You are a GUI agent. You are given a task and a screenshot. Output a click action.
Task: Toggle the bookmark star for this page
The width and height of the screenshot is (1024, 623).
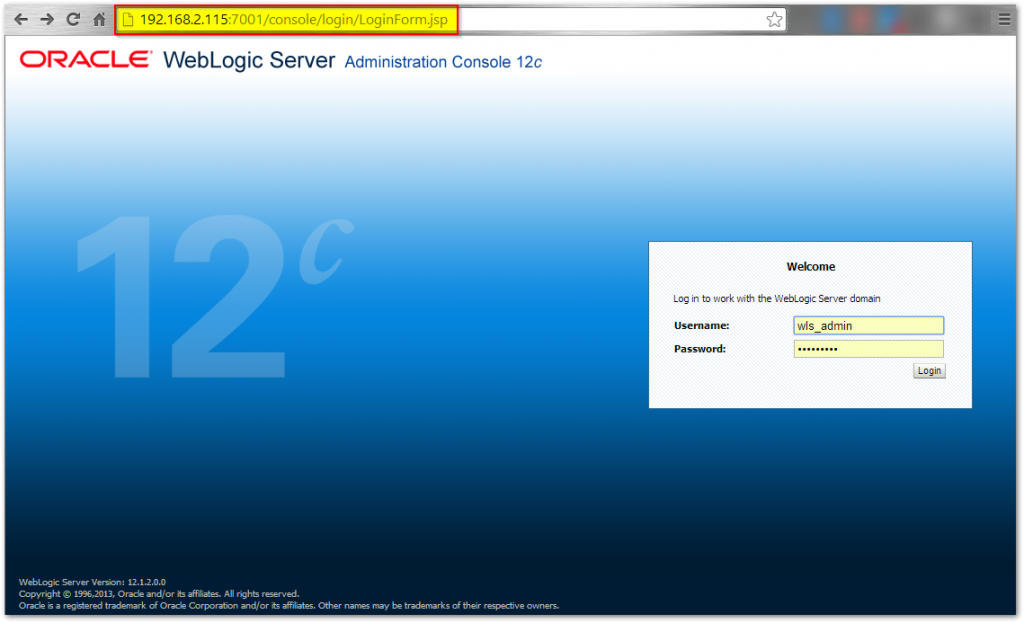point(774,18)
